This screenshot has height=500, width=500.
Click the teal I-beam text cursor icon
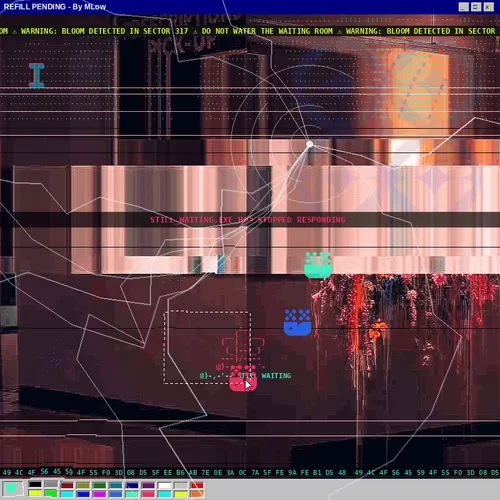tap(37, 76)
